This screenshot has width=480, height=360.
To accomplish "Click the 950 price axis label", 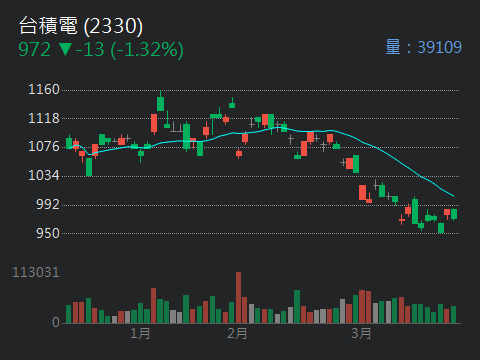I will (x=48, y=233).
